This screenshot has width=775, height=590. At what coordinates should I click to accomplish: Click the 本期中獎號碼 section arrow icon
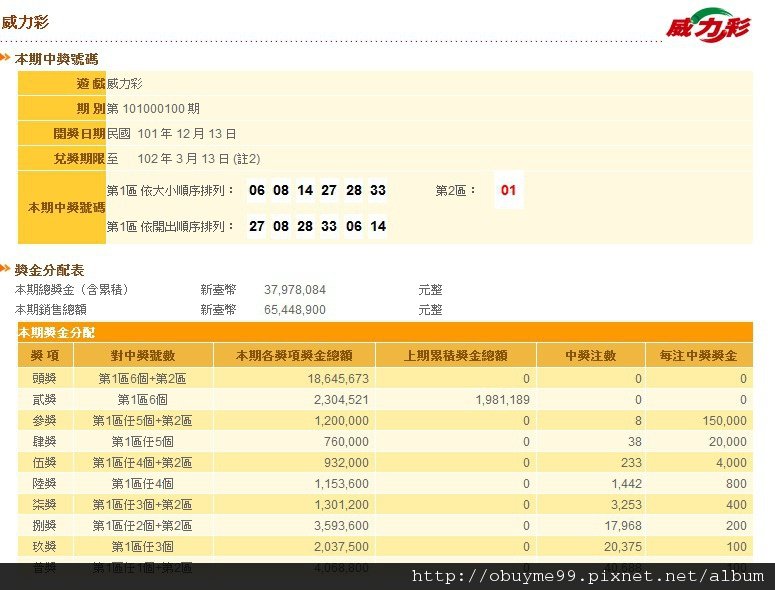[x=5, y=58]
